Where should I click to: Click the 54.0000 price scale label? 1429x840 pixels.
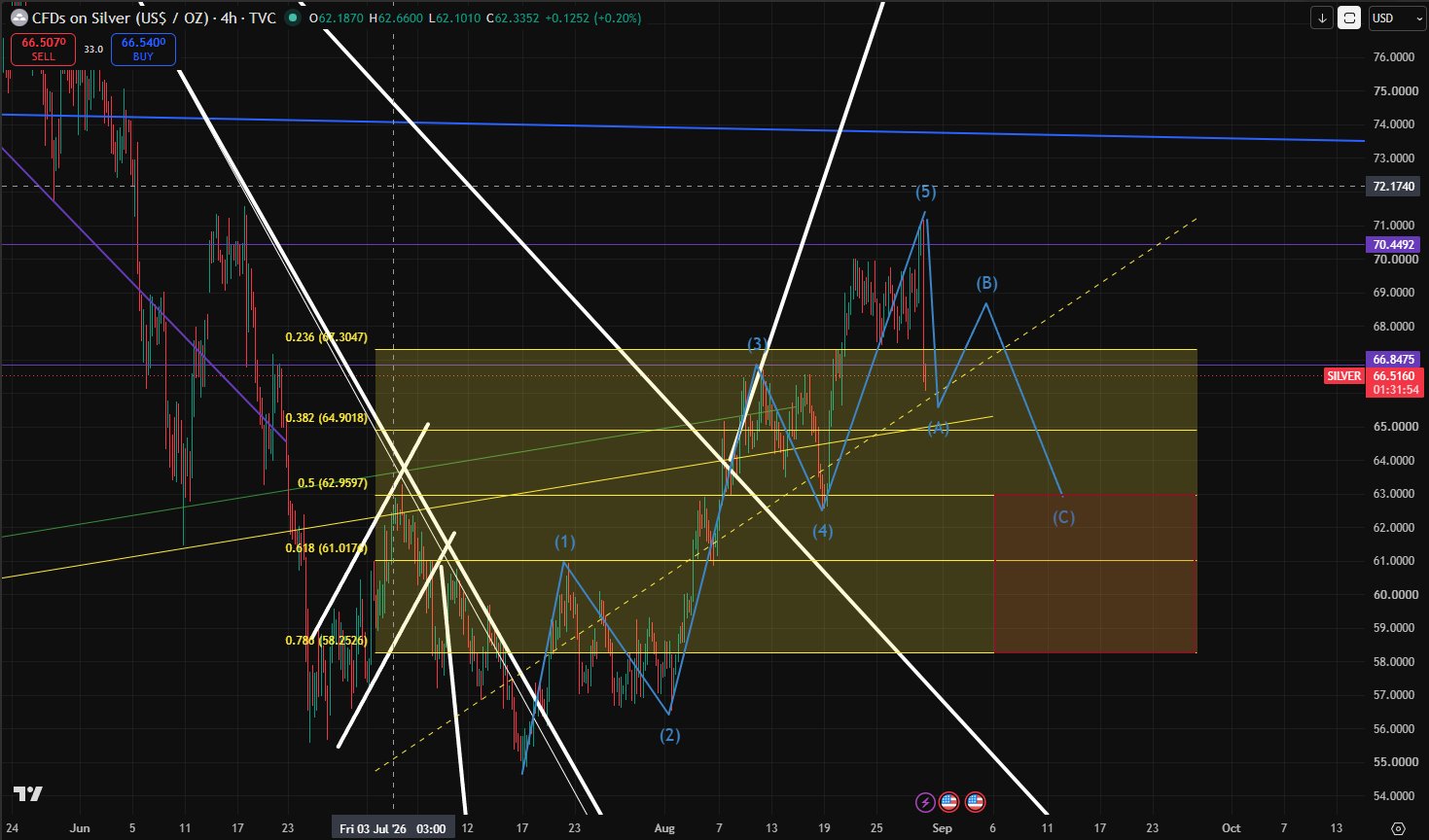pyautogui.click(x=1393, y=796)
